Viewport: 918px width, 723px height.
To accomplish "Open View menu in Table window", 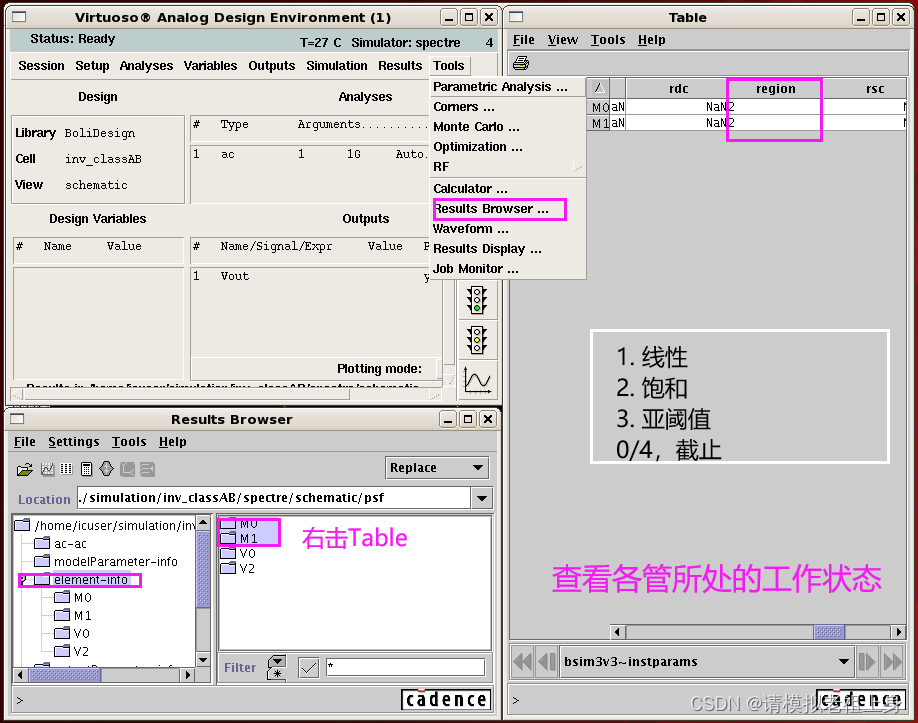I will tap(563, 40).
